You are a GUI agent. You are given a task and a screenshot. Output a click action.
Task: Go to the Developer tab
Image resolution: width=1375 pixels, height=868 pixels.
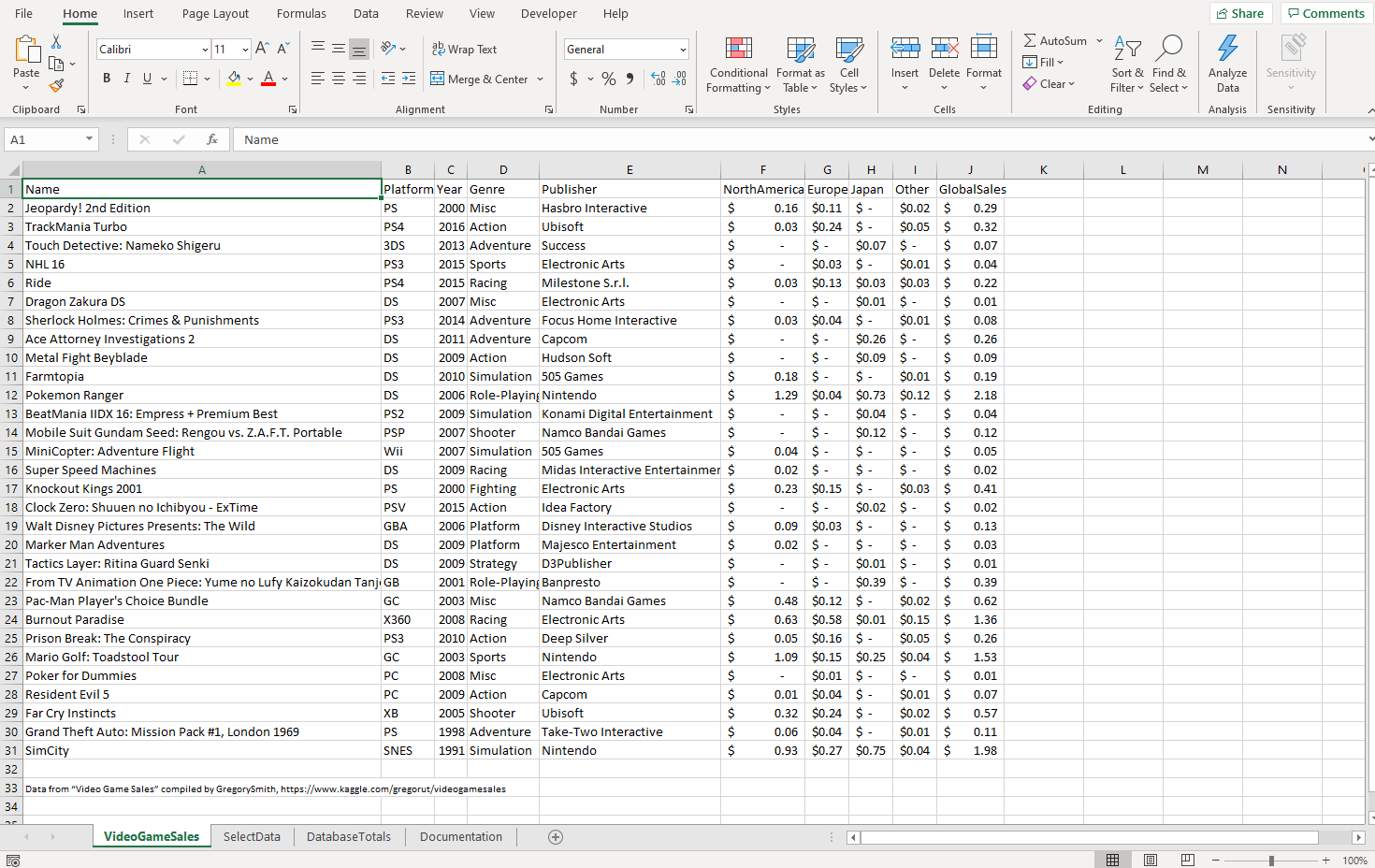(x=549, y=14)
